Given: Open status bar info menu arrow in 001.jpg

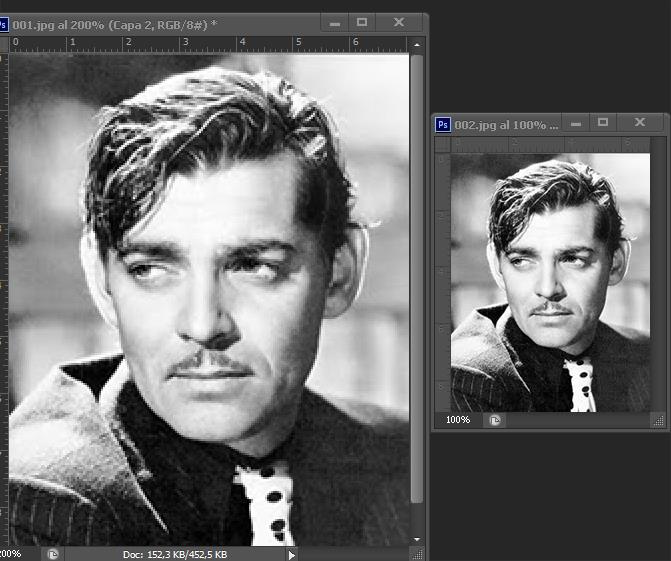Looking at the screenshot, I should (x=291, y=555).
